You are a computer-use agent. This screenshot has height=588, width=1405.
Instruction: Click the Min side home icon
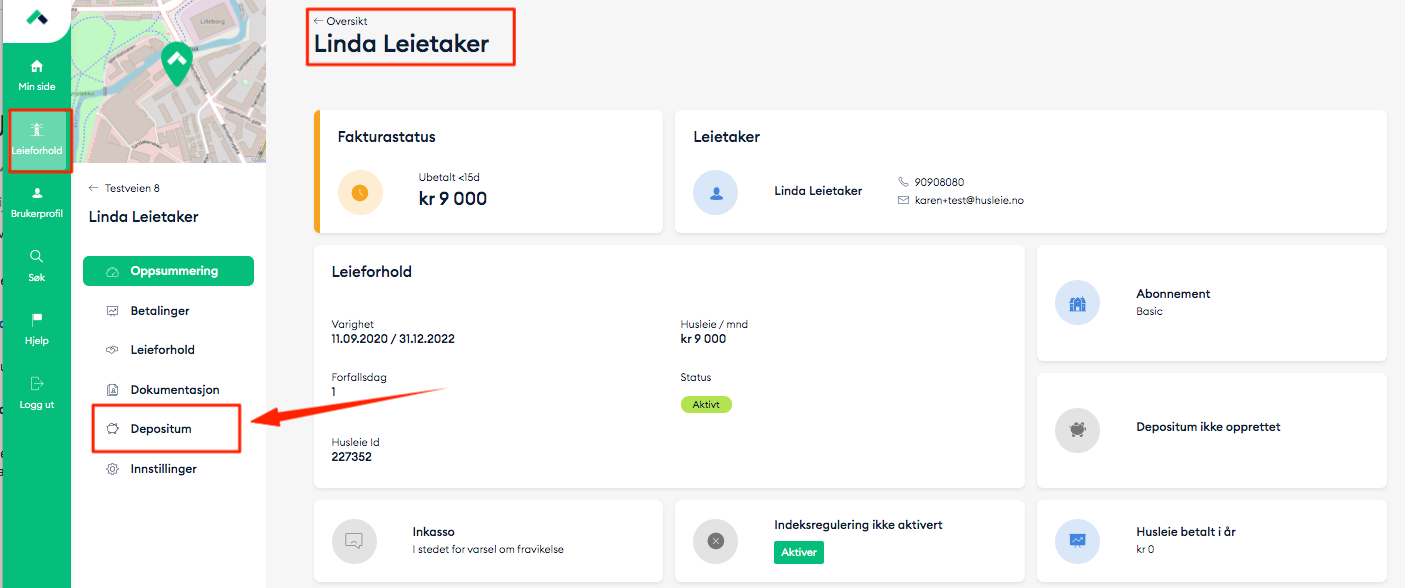37,67
